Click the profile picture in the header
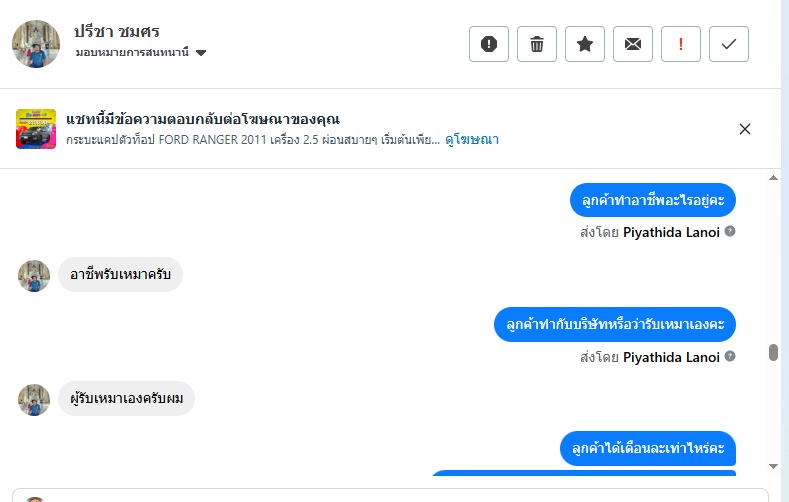Image resolution: width=789 pixels, height=502 pixels. 36,44
